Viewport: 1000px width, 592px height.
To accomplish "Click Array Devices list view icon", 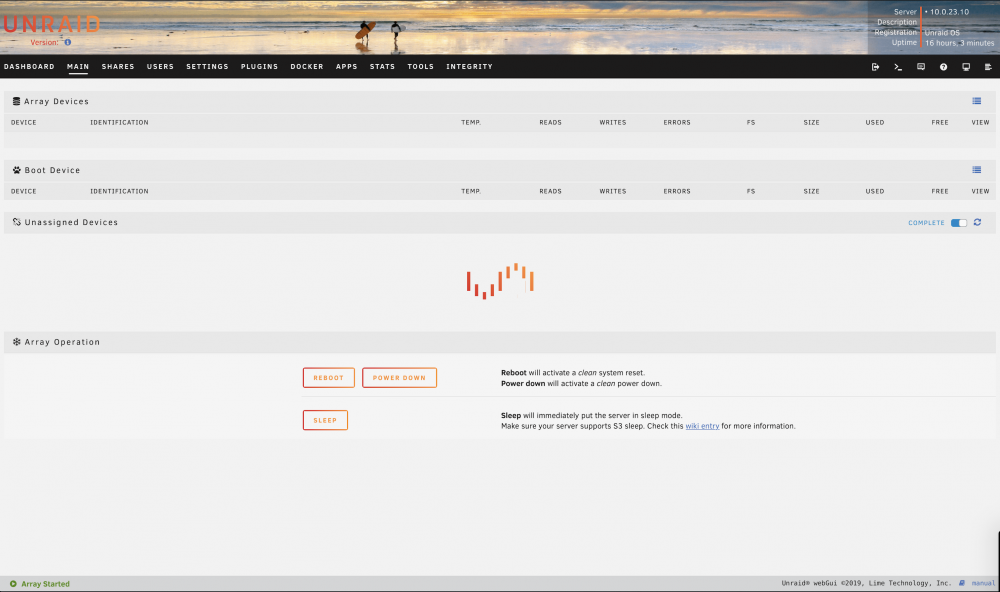I will pyautogui.click(x=976, y=101).
